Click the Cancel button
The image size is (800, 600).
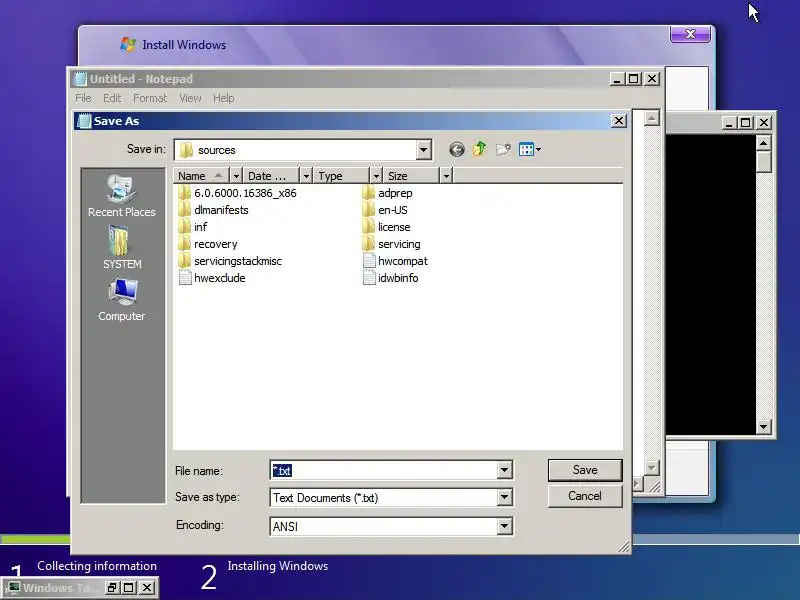pyautogui.click(x=585, y=496)
